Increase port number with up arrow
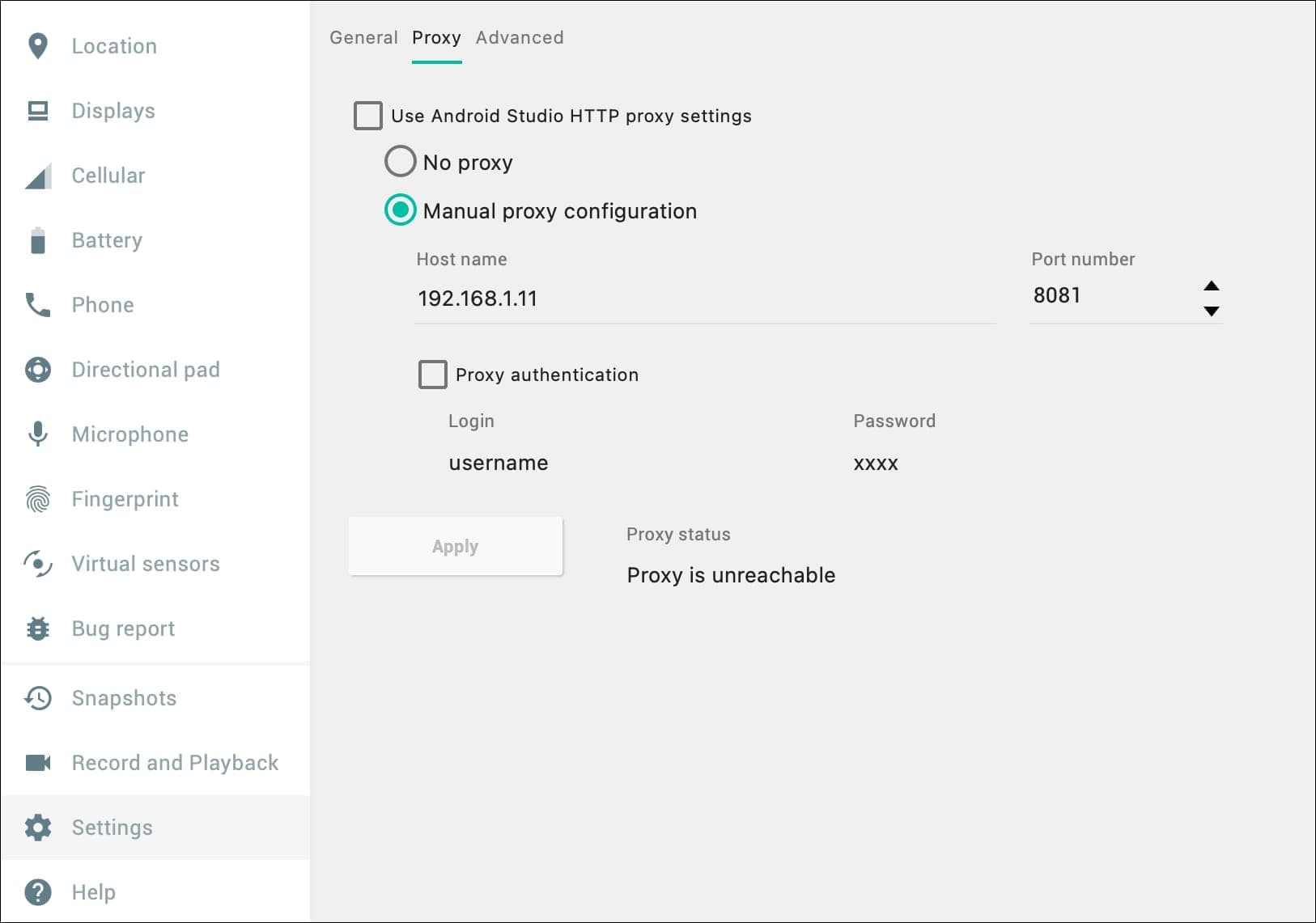Image resolution: width=1316 pixels, height=923 pixels. [1211, 286]
